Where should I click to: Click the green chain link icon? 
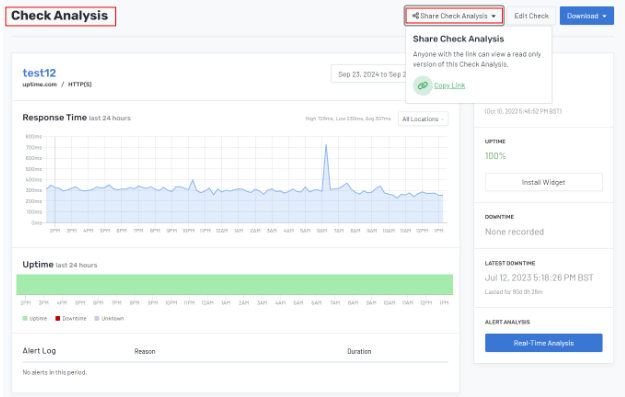coord(423,85)
